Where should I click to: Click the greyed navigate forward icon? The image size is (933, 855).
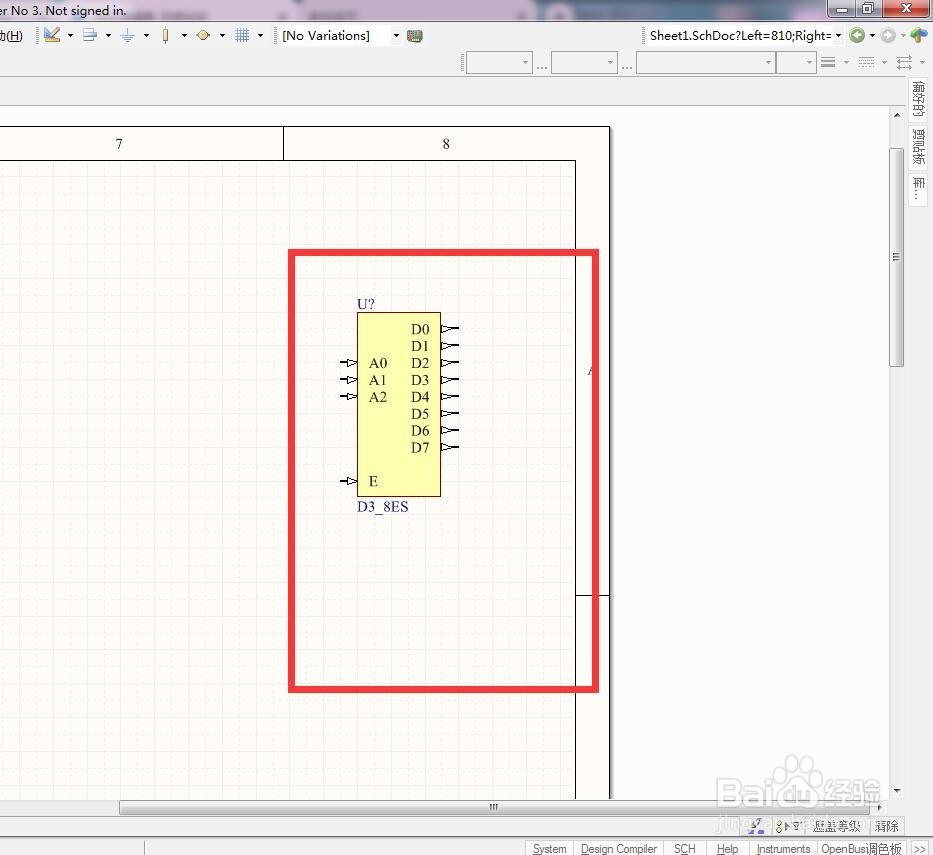888,36
